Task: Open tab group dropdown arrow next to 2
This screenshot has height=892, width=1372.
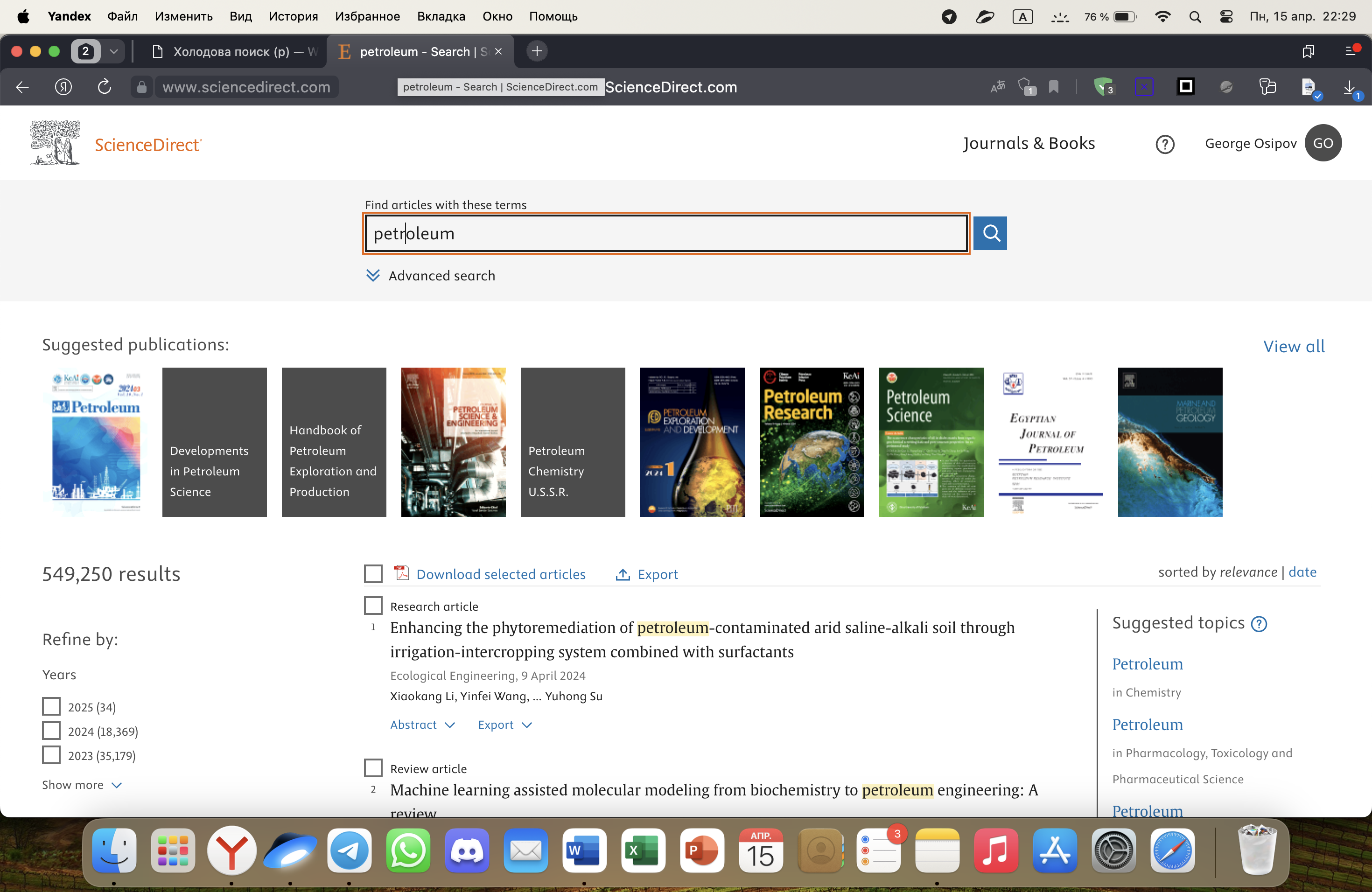Action: (113, 51)
